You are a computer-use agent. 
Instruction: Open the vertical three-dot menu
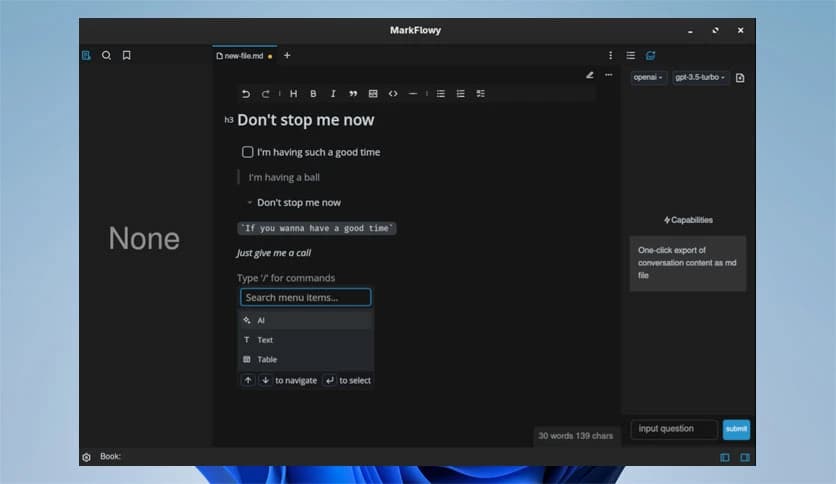[x=610, y=55]
